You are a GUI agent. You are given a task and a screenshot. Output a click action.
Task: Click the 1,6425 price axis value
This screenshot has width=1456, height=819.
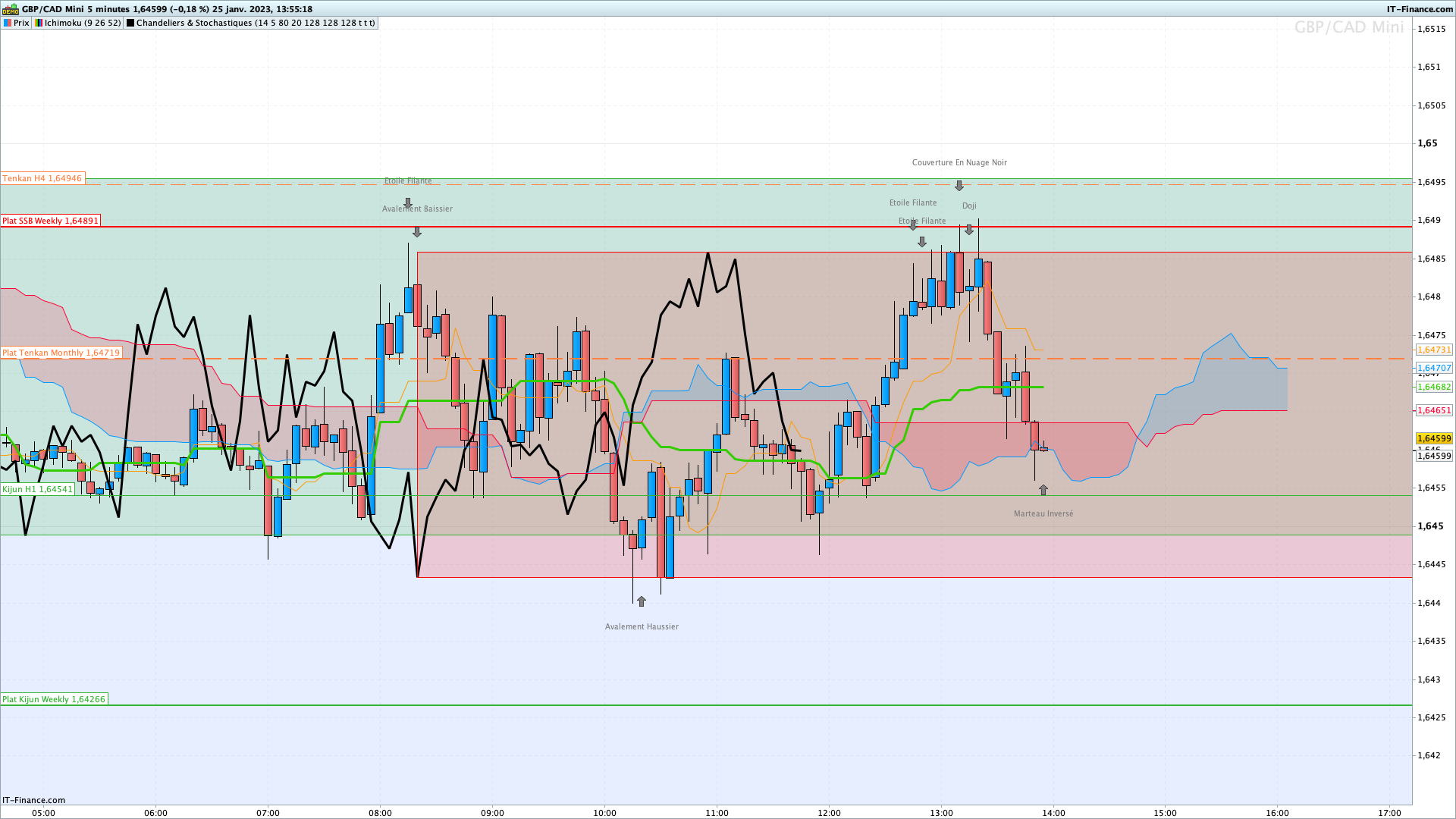pyautogui.click(x=1432, y=717)
